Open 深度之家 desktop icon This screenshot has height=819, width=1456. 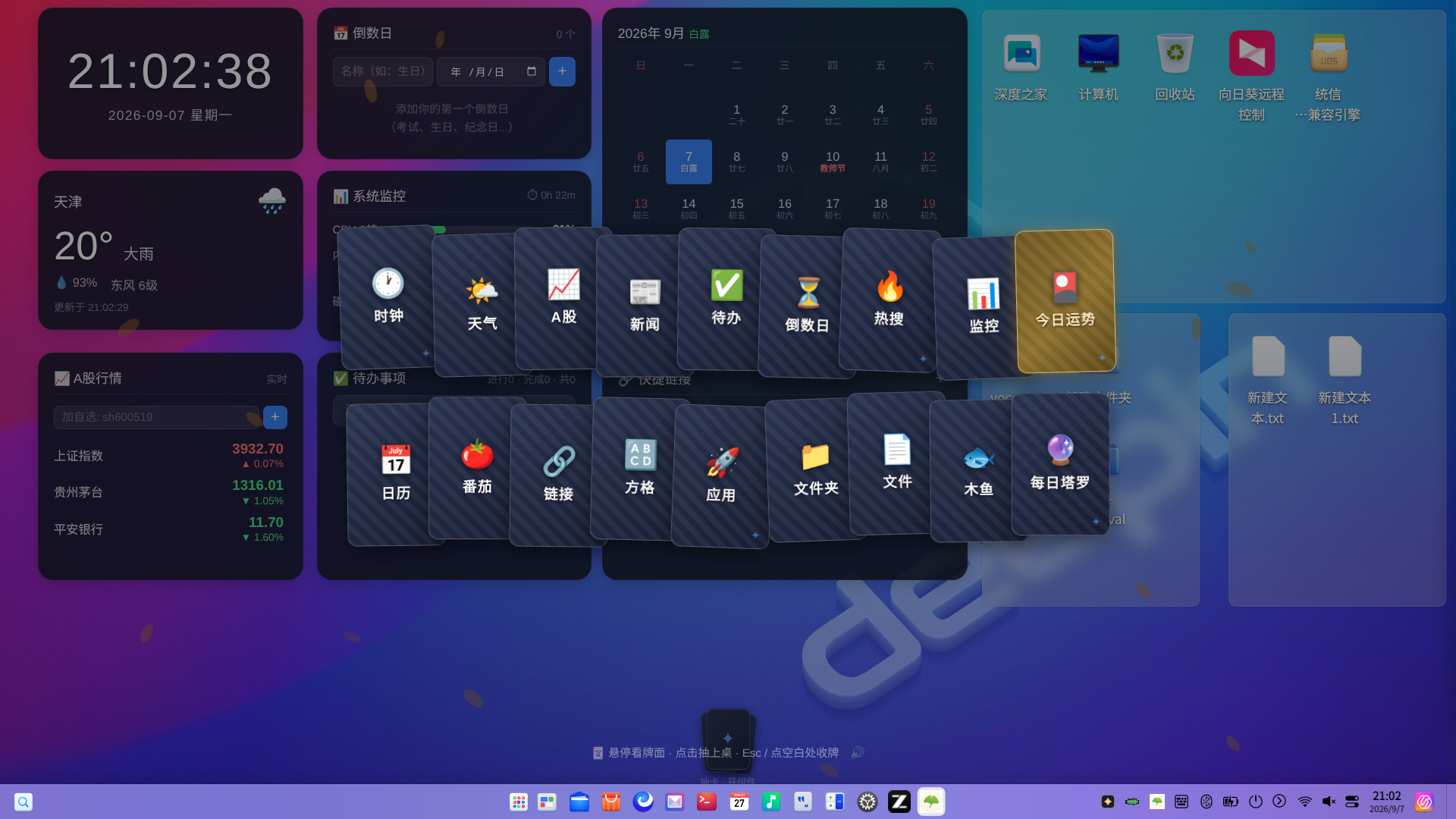pyautogui.click(x=1021, y=68)
